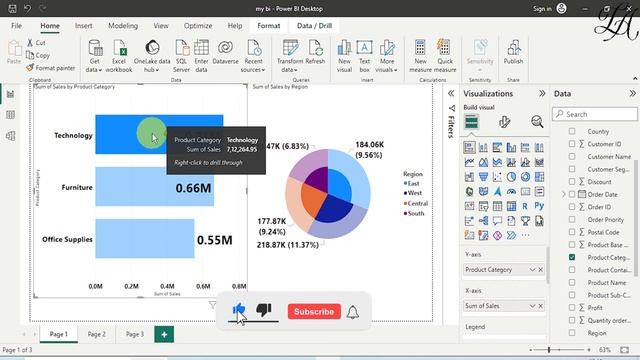Add the Matrix visual
The image size is (640, 360).
[511, 206]
